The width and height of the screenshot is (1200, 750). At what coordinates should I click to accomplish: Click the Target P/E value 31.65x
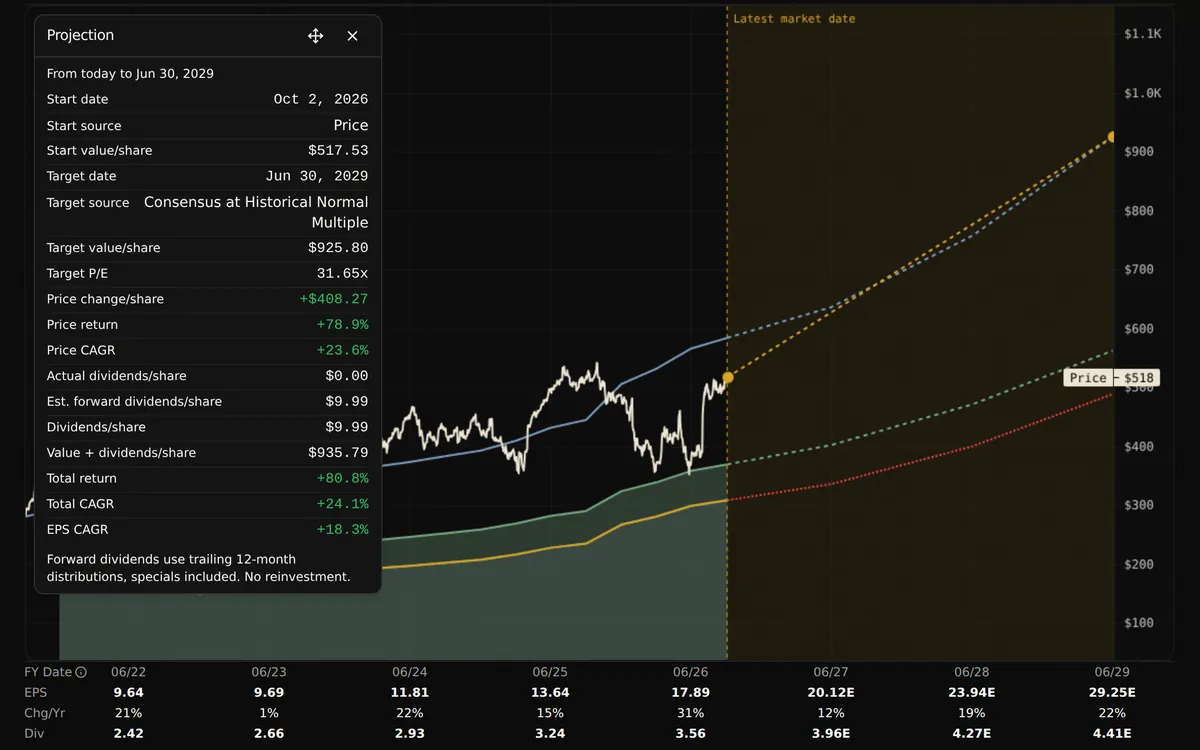tap(342, 273)
